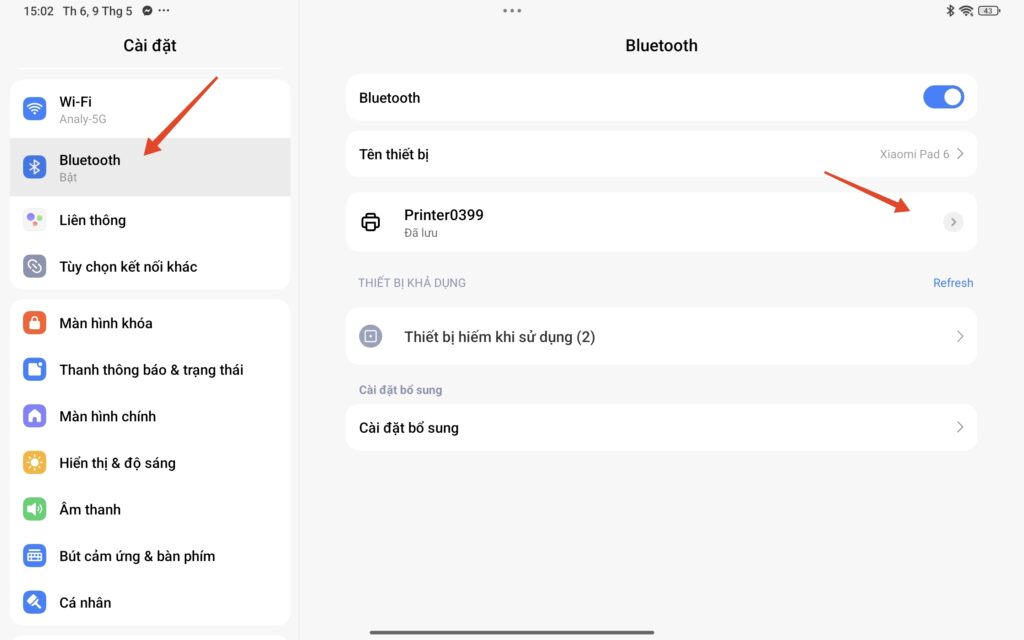Tap the Refresh link
This screenshot has width=1024, height=640.
click(953, 283)
